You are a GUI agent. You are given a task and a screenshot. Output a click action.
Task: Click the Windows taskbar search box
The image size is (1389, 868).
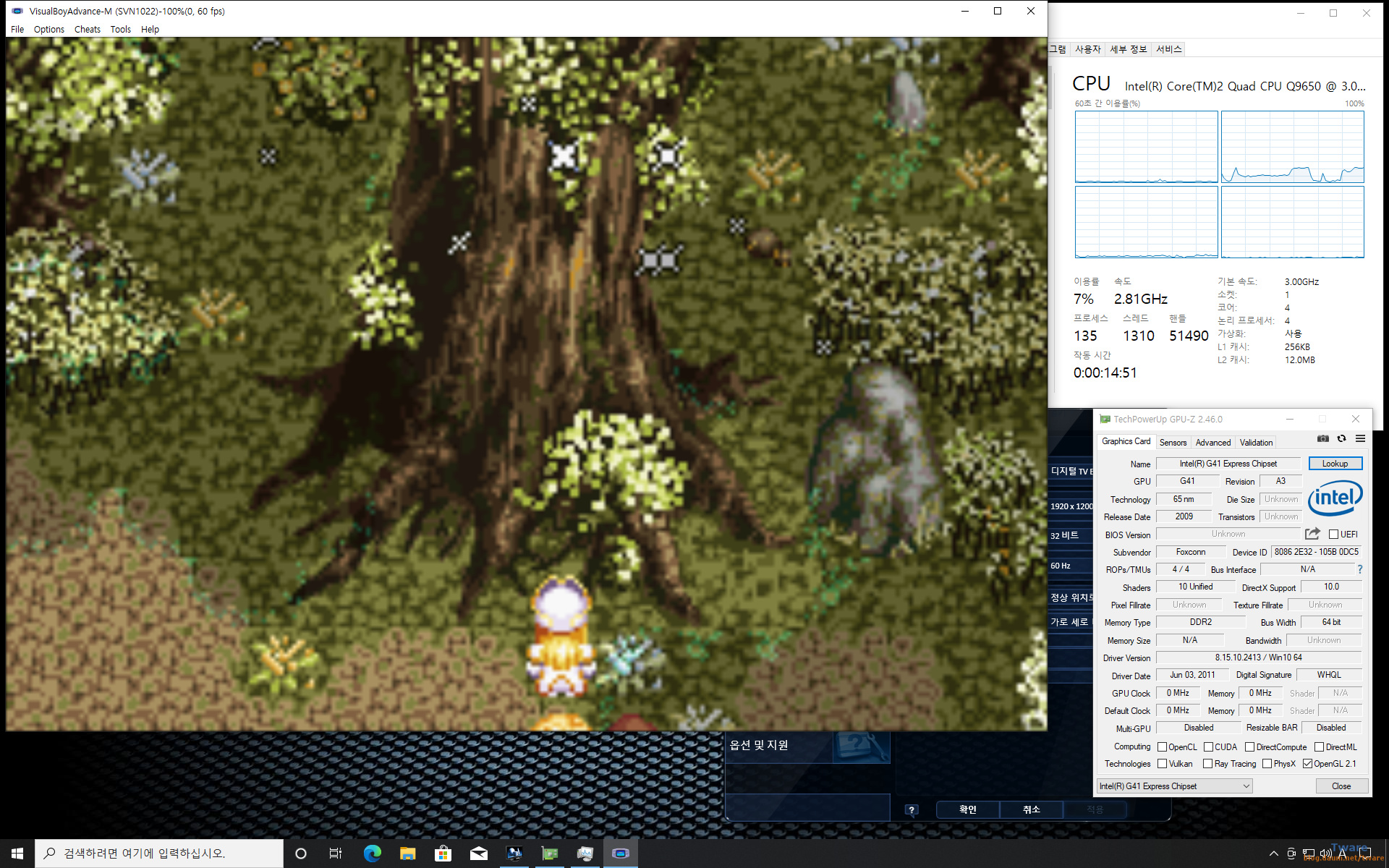pyautogui.click(x=159, y=854)
